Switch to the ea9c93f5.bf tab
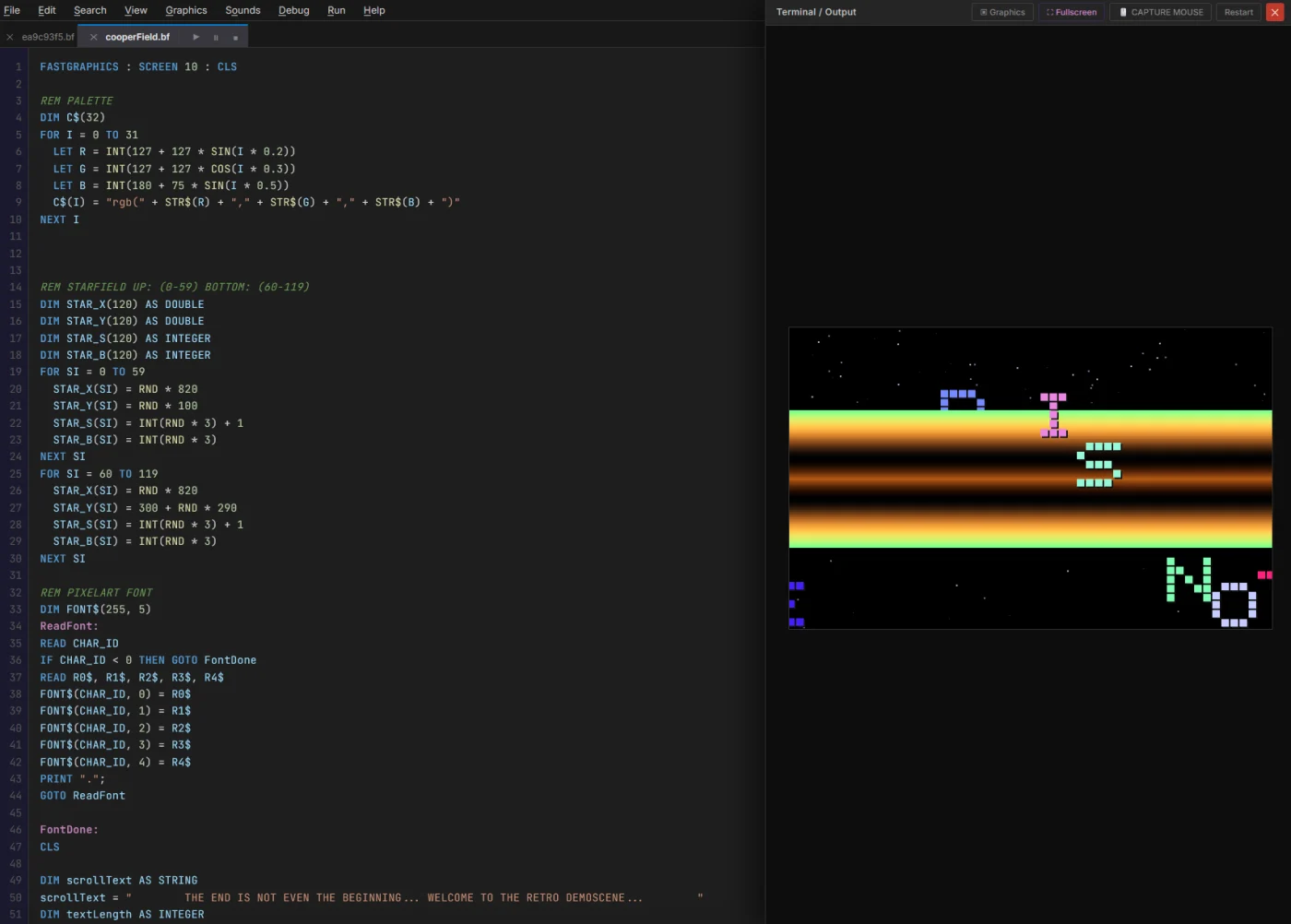Screen dimensions: 1291x924 click(x=48, y=37)
